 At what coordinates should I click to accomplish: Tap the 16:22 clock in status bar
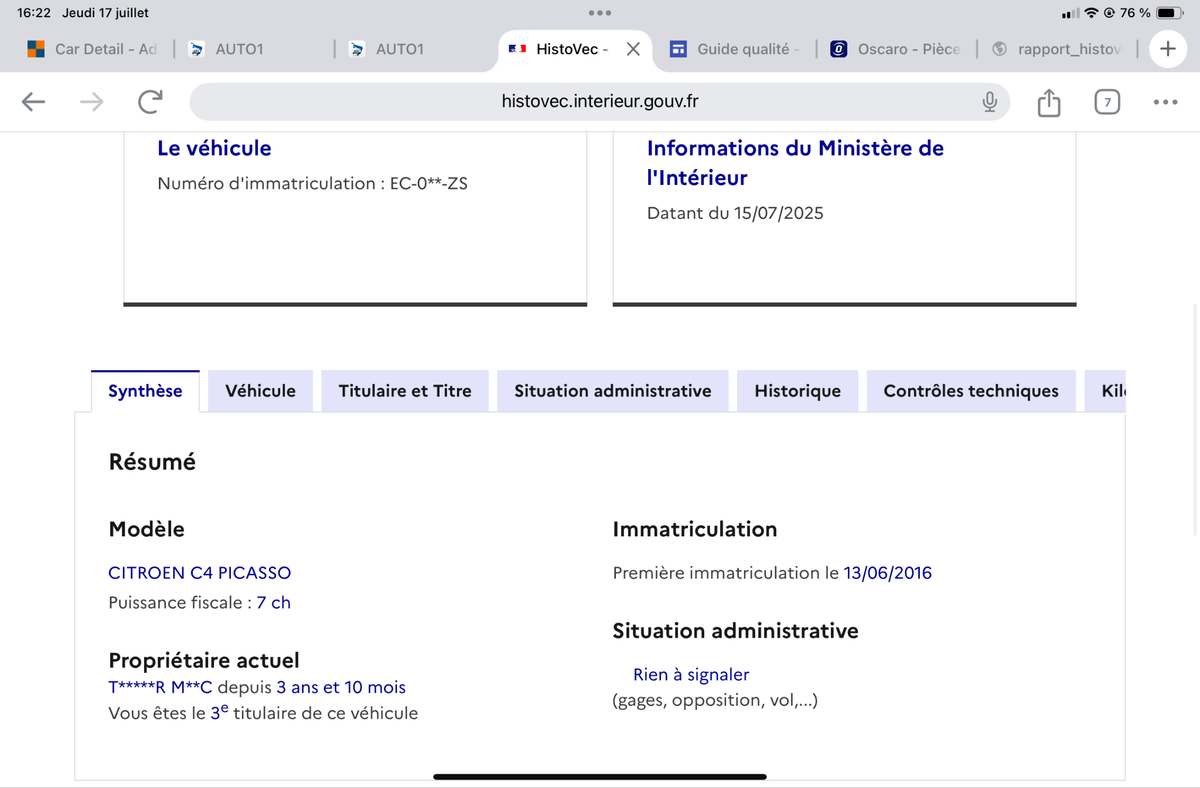(34, 13)
